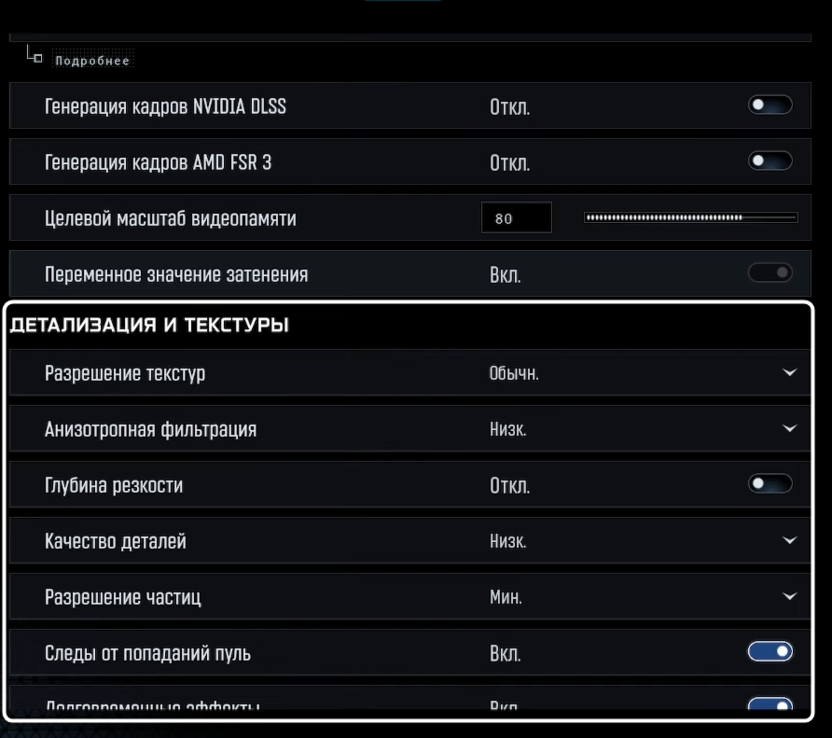
Task: Toggle Переменное значение затенения switch
Action: tap(770, 273)
